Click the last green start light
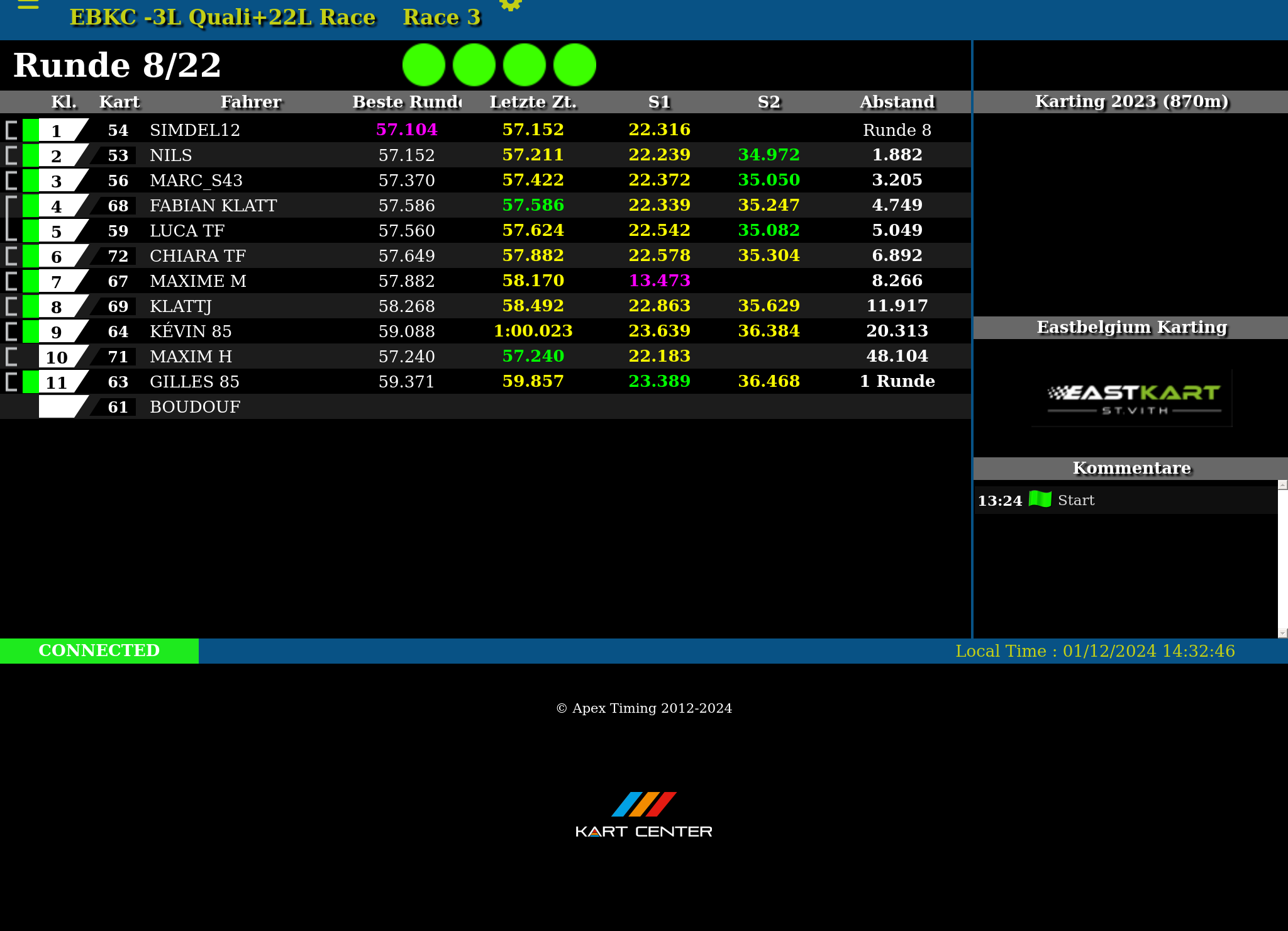 pyautogui.click(x=574, y=65)
